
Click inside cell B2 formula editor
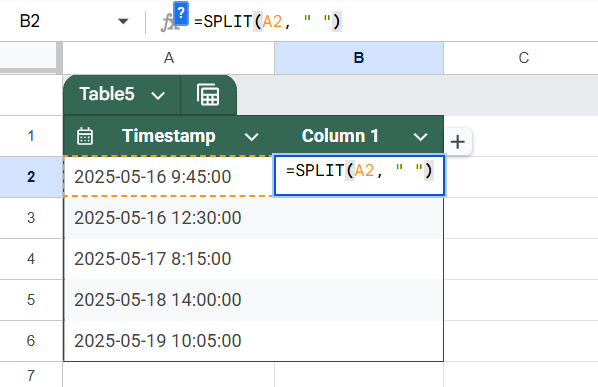click(359, 175)
